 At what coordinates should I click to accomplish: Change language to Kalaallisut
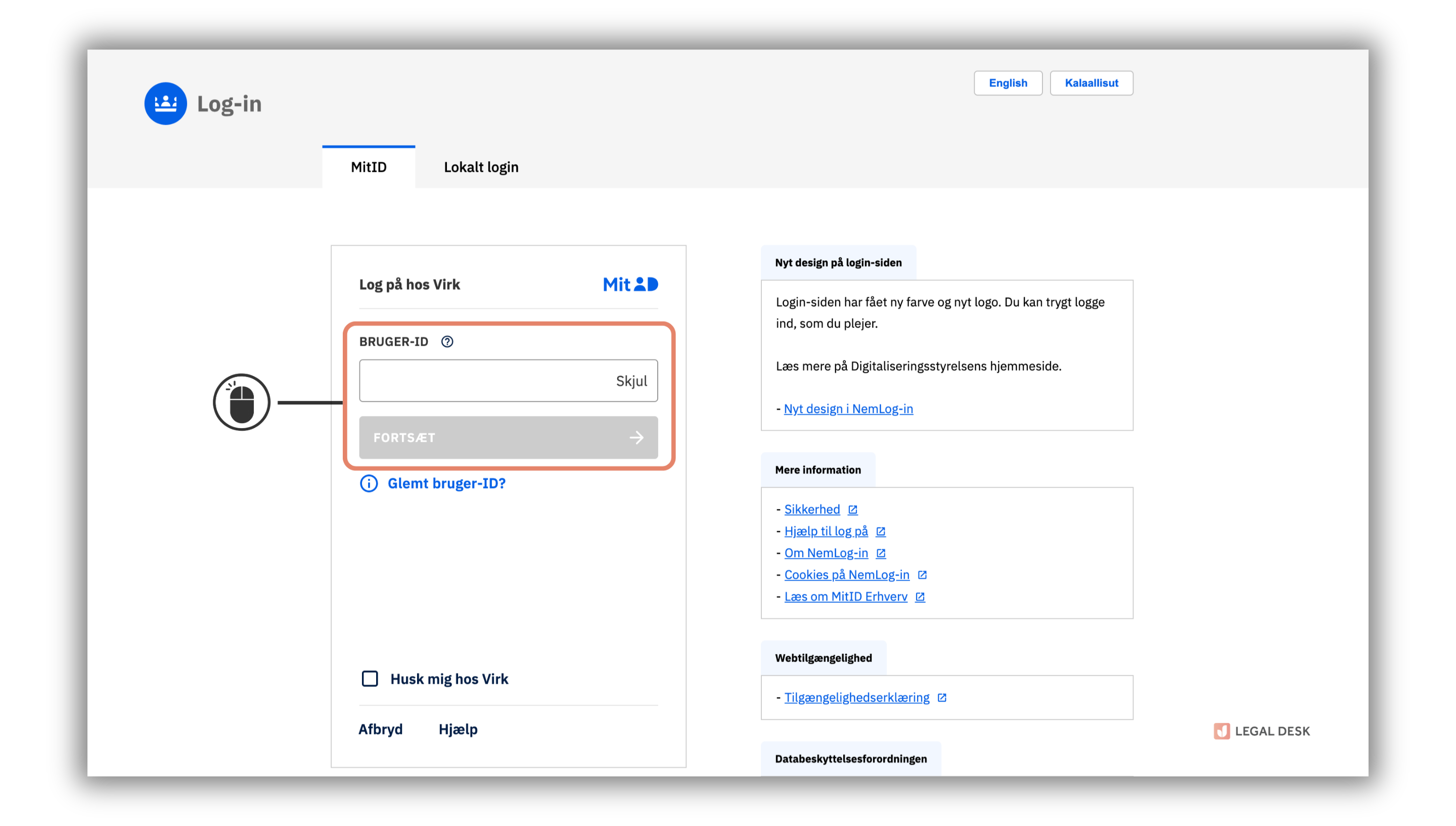point(1091,83)
